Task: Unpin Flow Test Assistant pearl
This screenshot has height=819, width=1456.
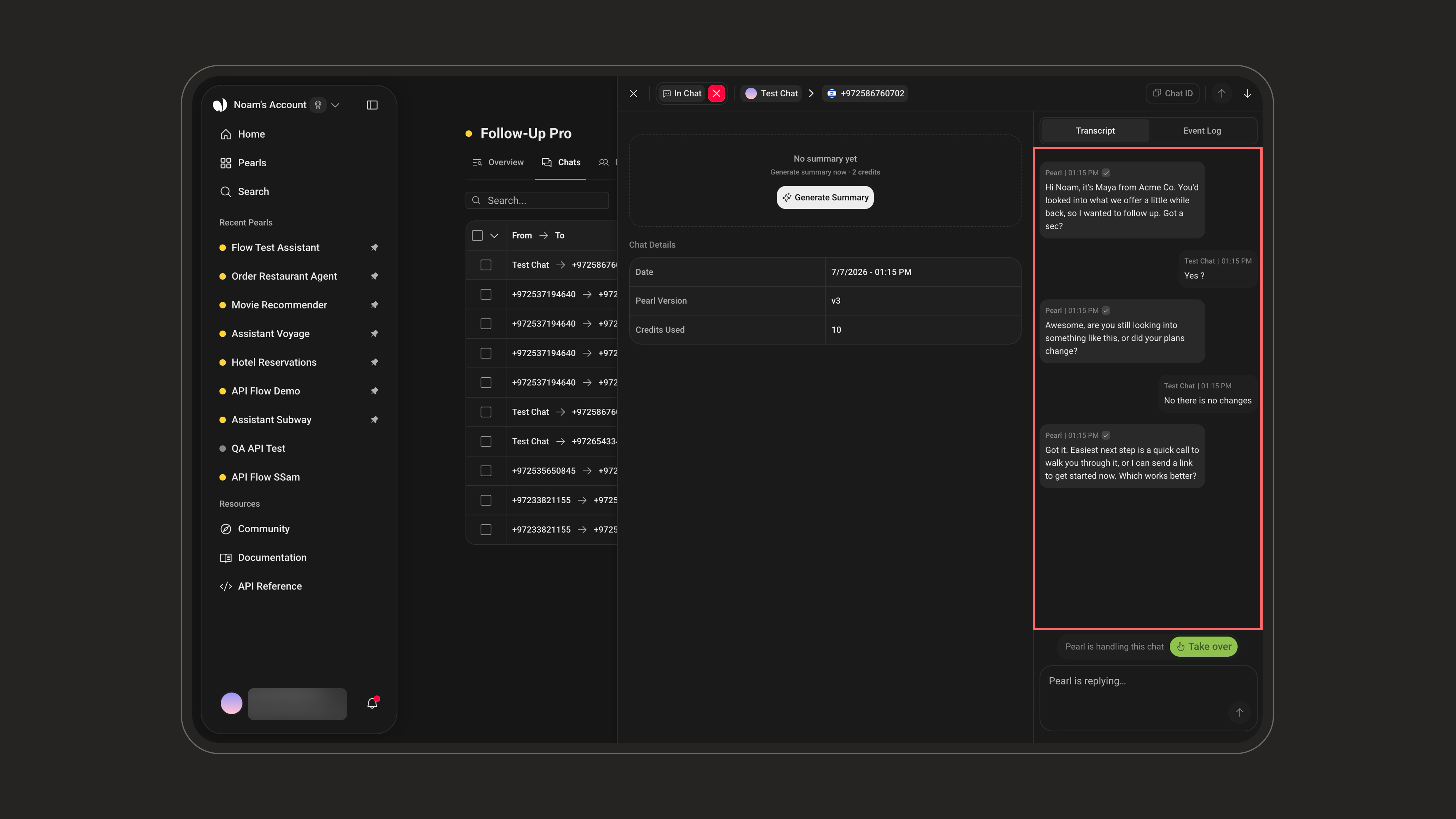Action: pos(374,248)
